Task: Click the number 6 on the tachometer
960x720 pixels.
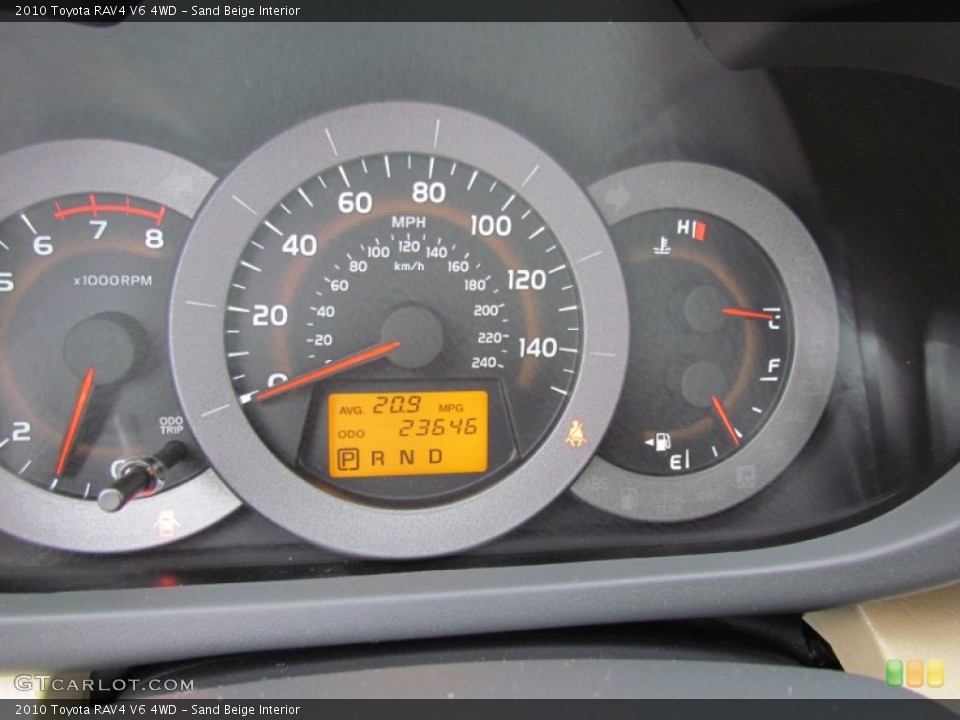Action: pos(42,246)
